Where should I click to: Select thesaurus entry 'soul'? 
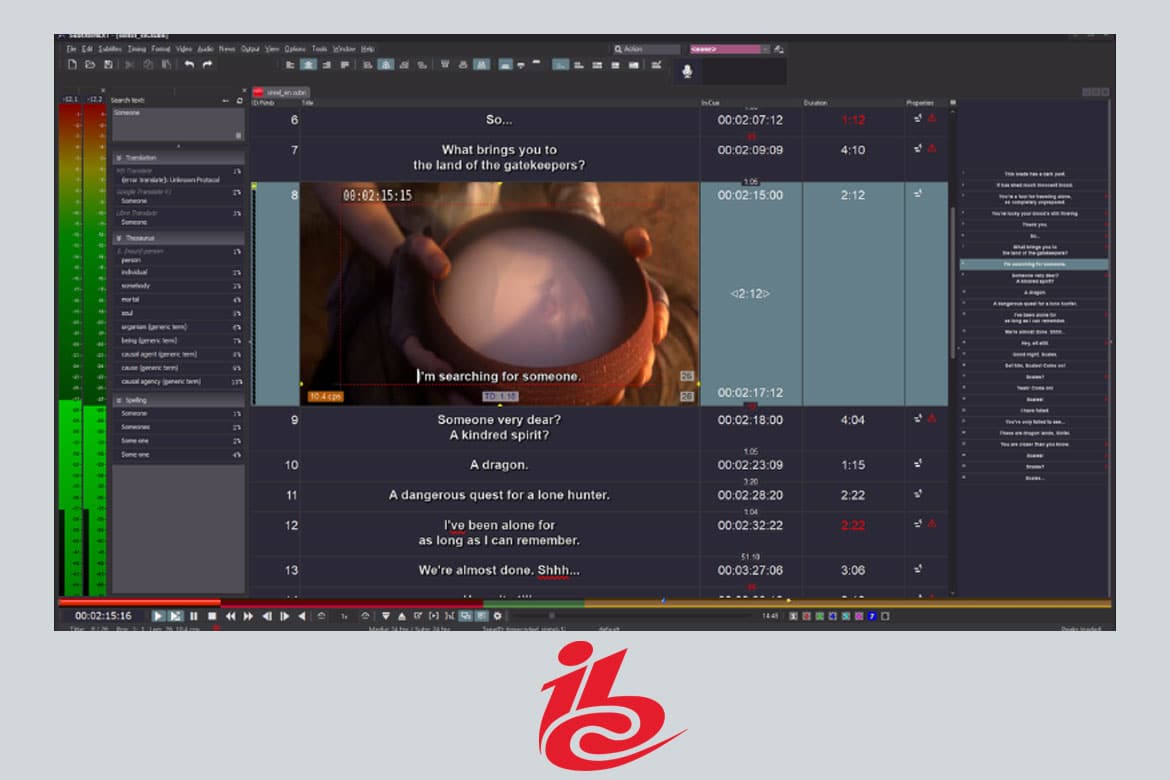tap(127, 313)
